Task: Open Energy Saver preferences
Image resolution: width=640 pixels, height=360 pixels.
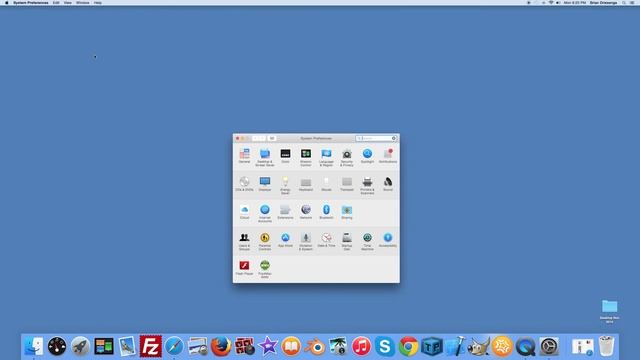Action: 285,186
